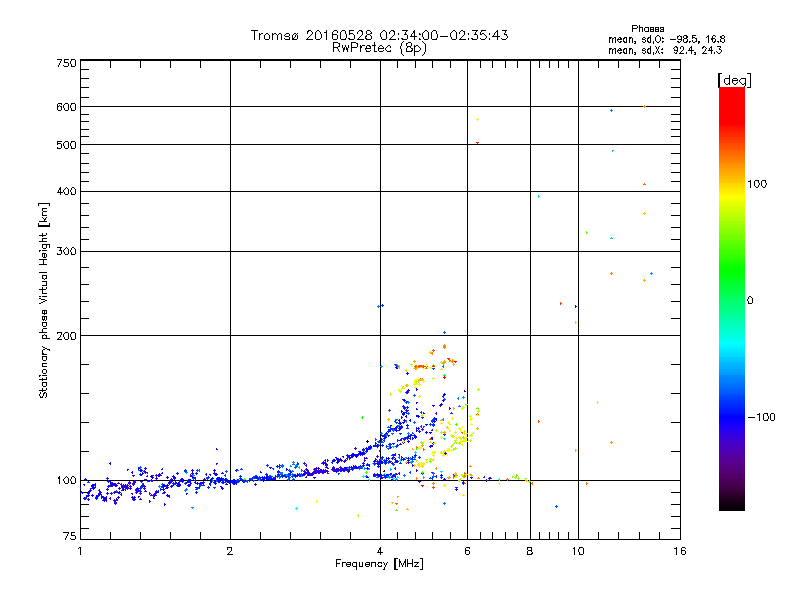
Task: Click the x-axis tick label "1"
Action: click(x=80, y=551)
